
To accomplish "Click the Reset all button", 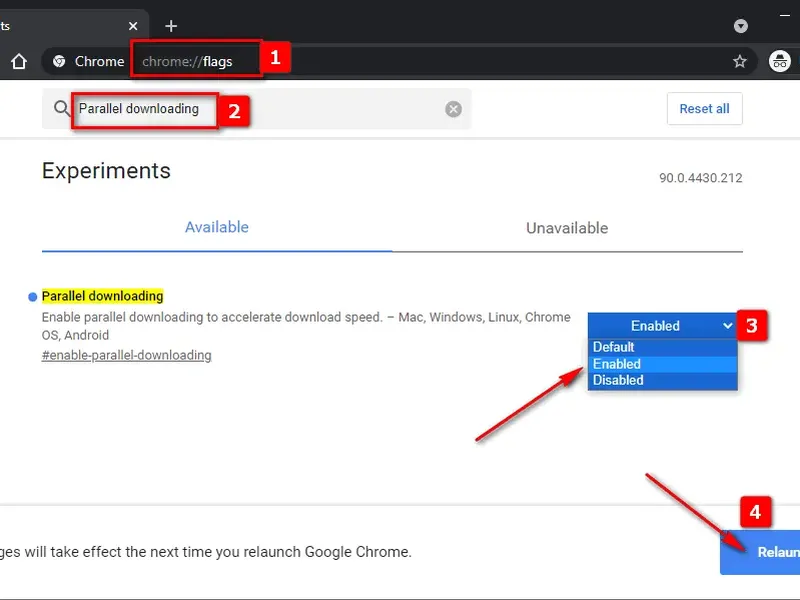I will [704, 108].
